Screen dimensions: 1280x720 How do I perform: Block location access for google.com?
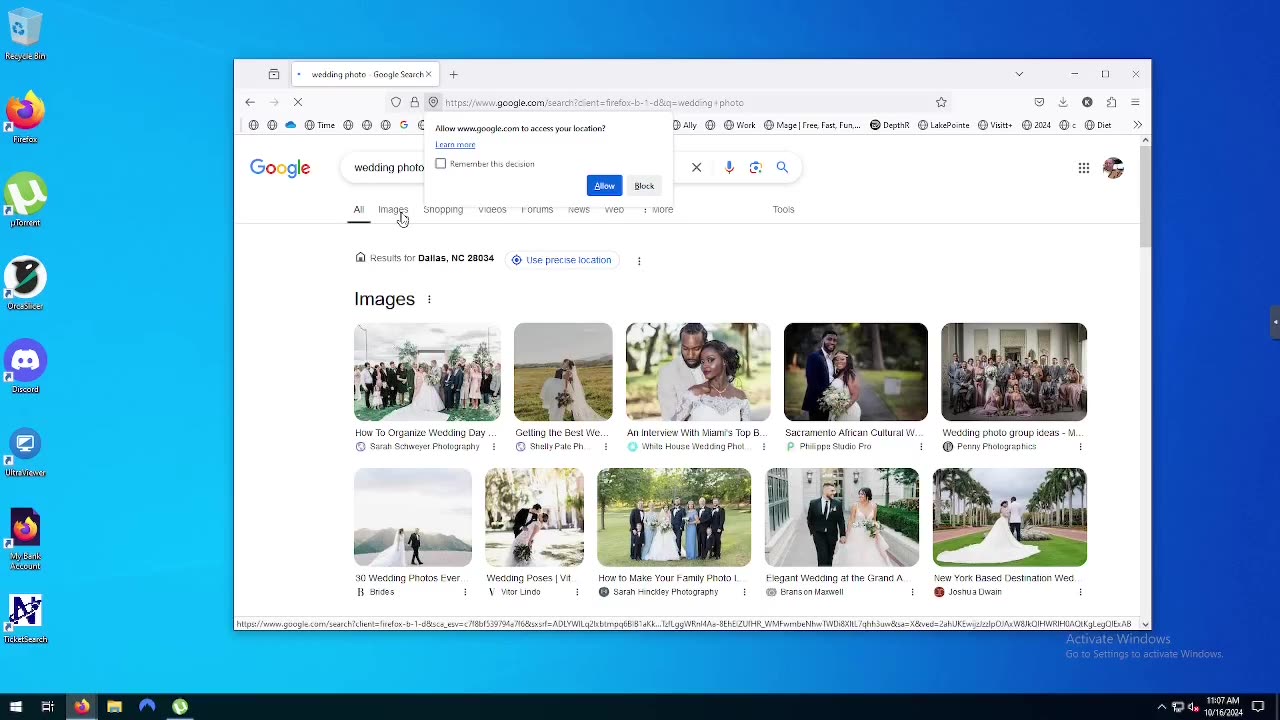(644, 186)
